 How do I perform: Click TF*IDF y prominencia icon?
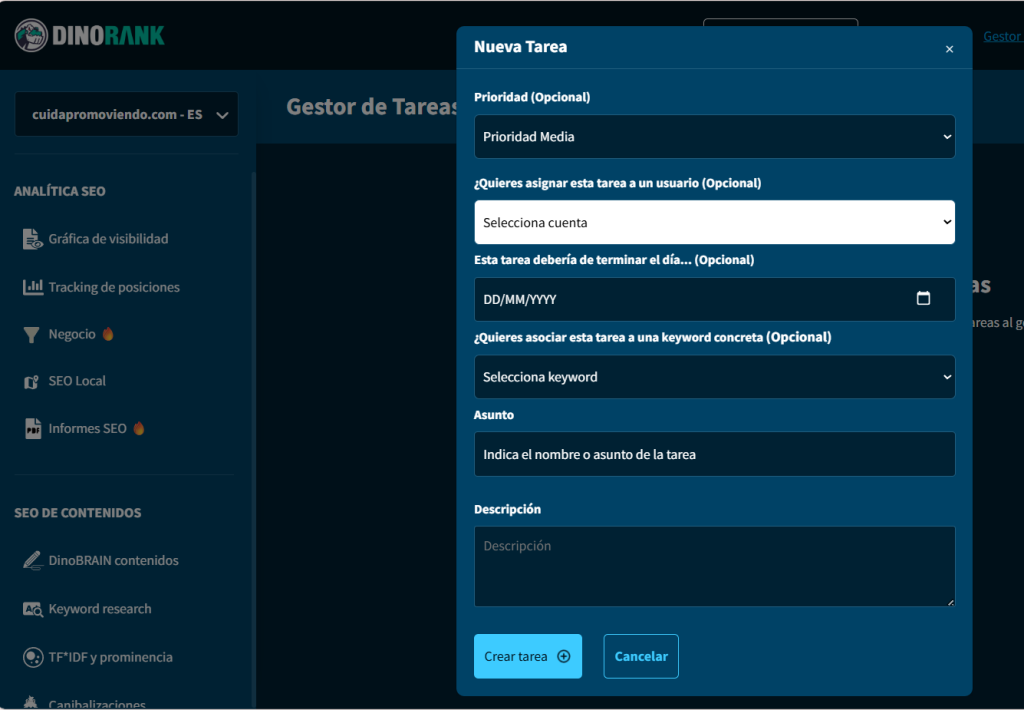32,657
